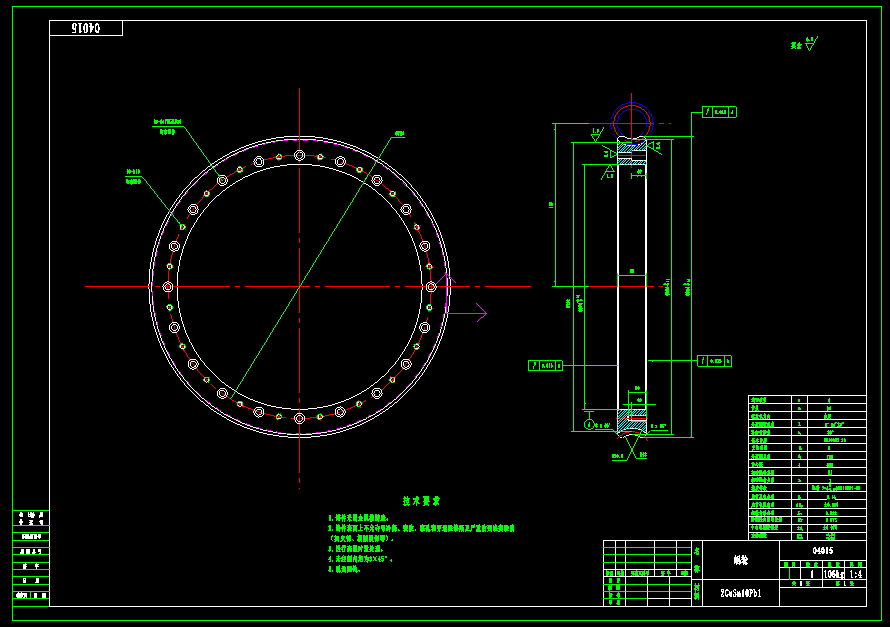Select the tolerance frame left of the section view
The image size is (890, 627).
pos(545,365)
